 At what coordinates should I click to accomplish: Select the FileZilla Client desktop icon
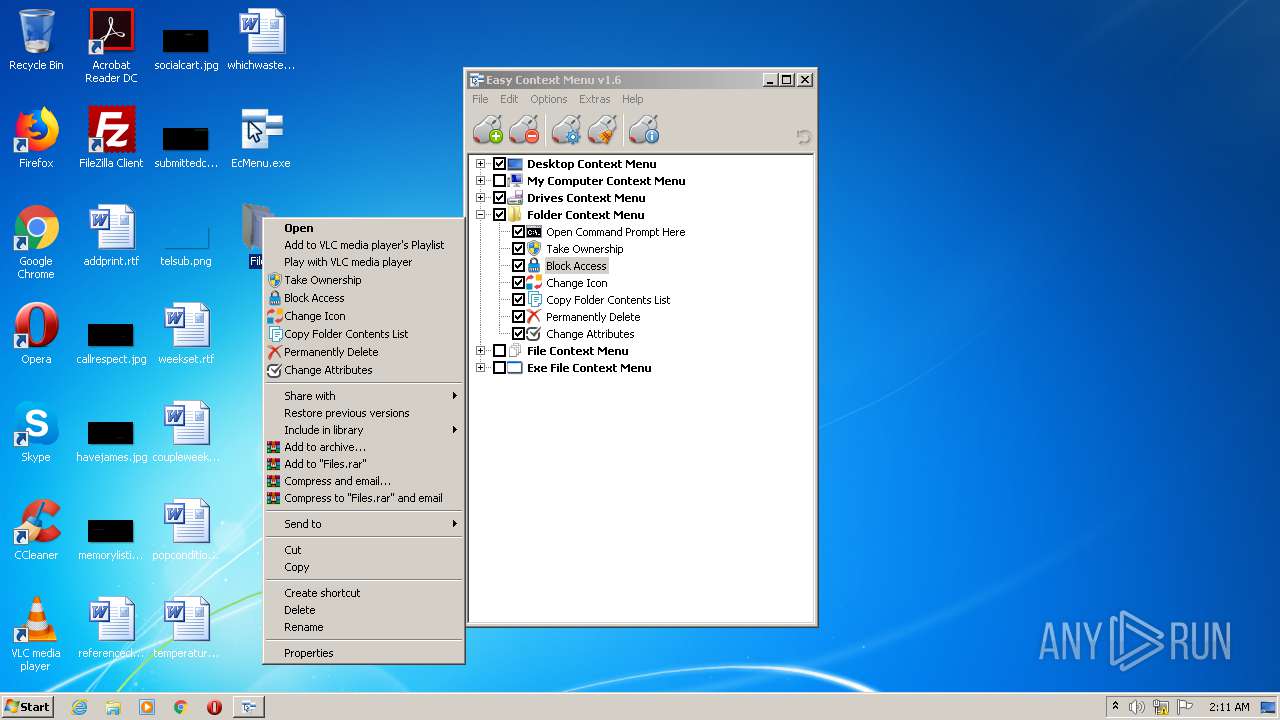pos(111,138)
